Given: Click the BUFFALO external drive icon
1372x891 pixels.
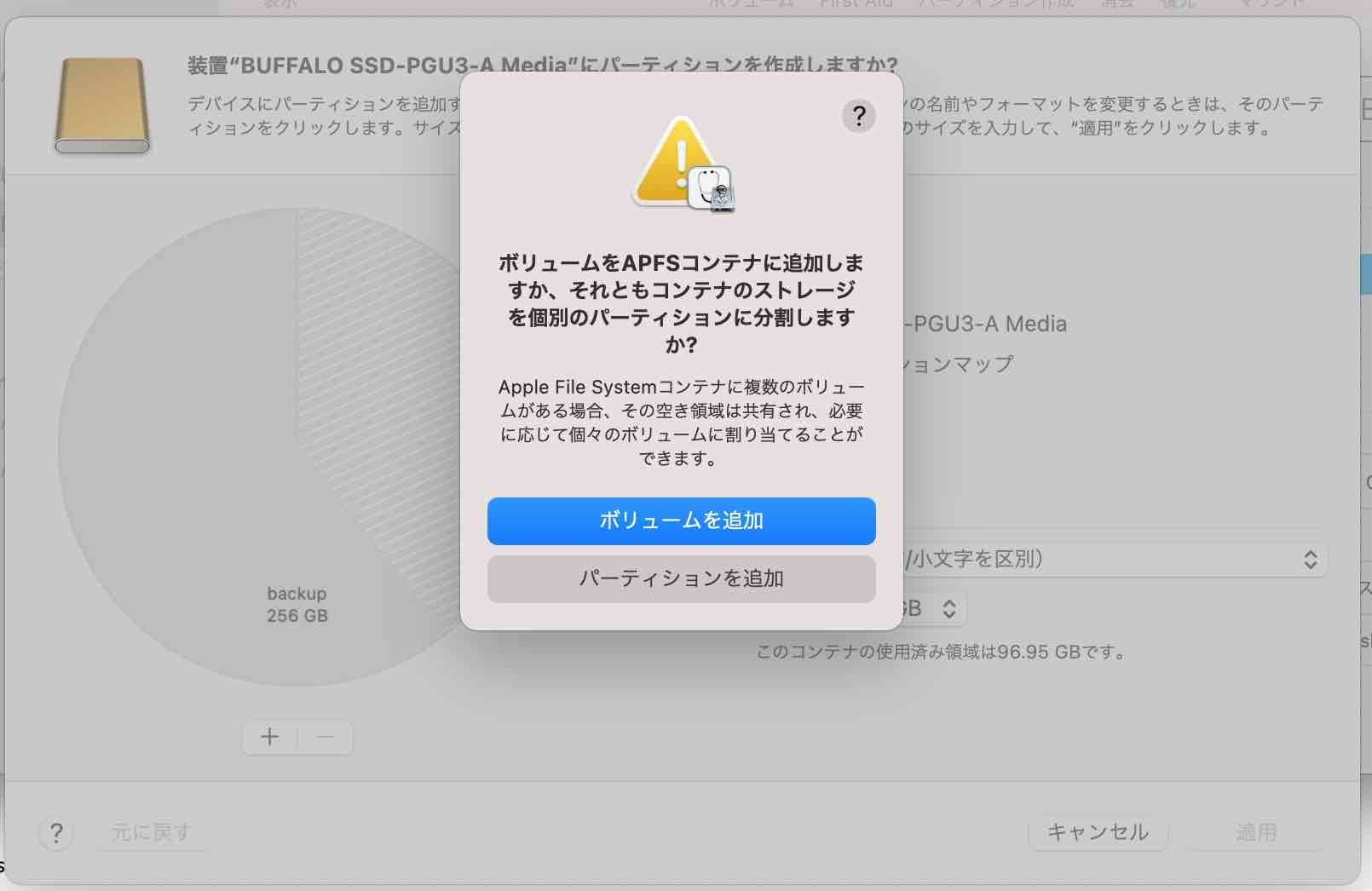Looking at the screenshot, I should click(x=102, y=106).
